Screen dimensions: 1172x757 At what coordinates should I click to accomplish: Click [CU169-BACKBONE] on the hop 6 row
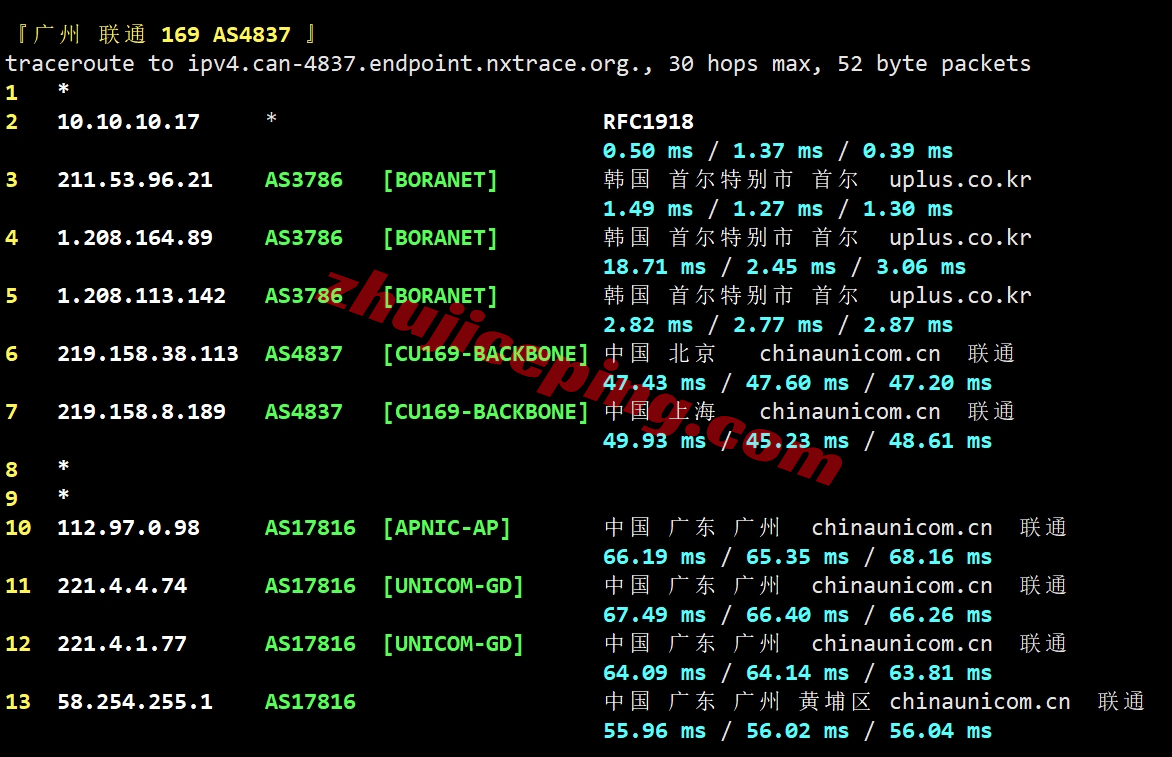(485, 354)
